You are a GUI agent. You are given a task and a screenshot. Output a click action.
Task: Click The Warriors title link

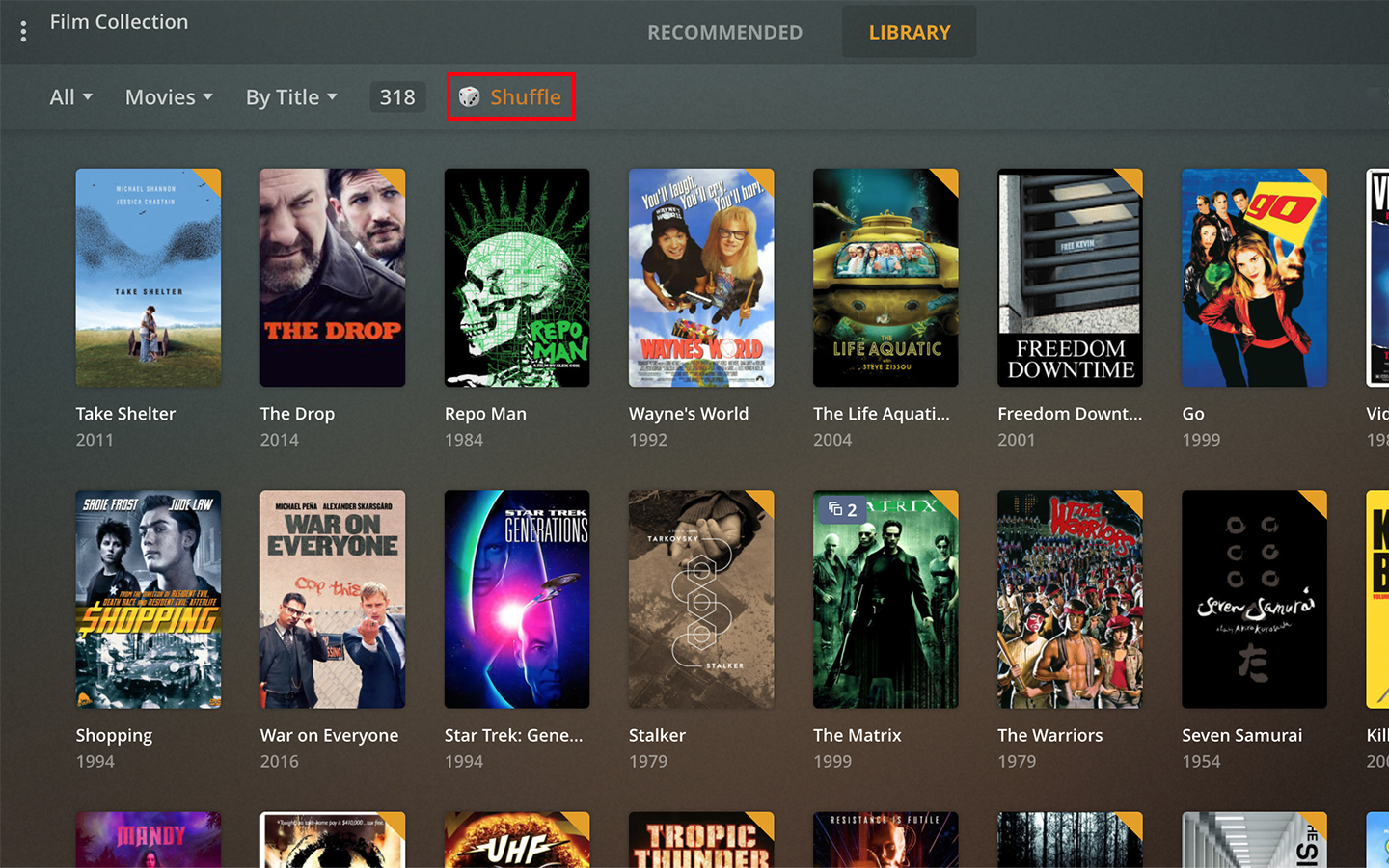coord(1050,735)
